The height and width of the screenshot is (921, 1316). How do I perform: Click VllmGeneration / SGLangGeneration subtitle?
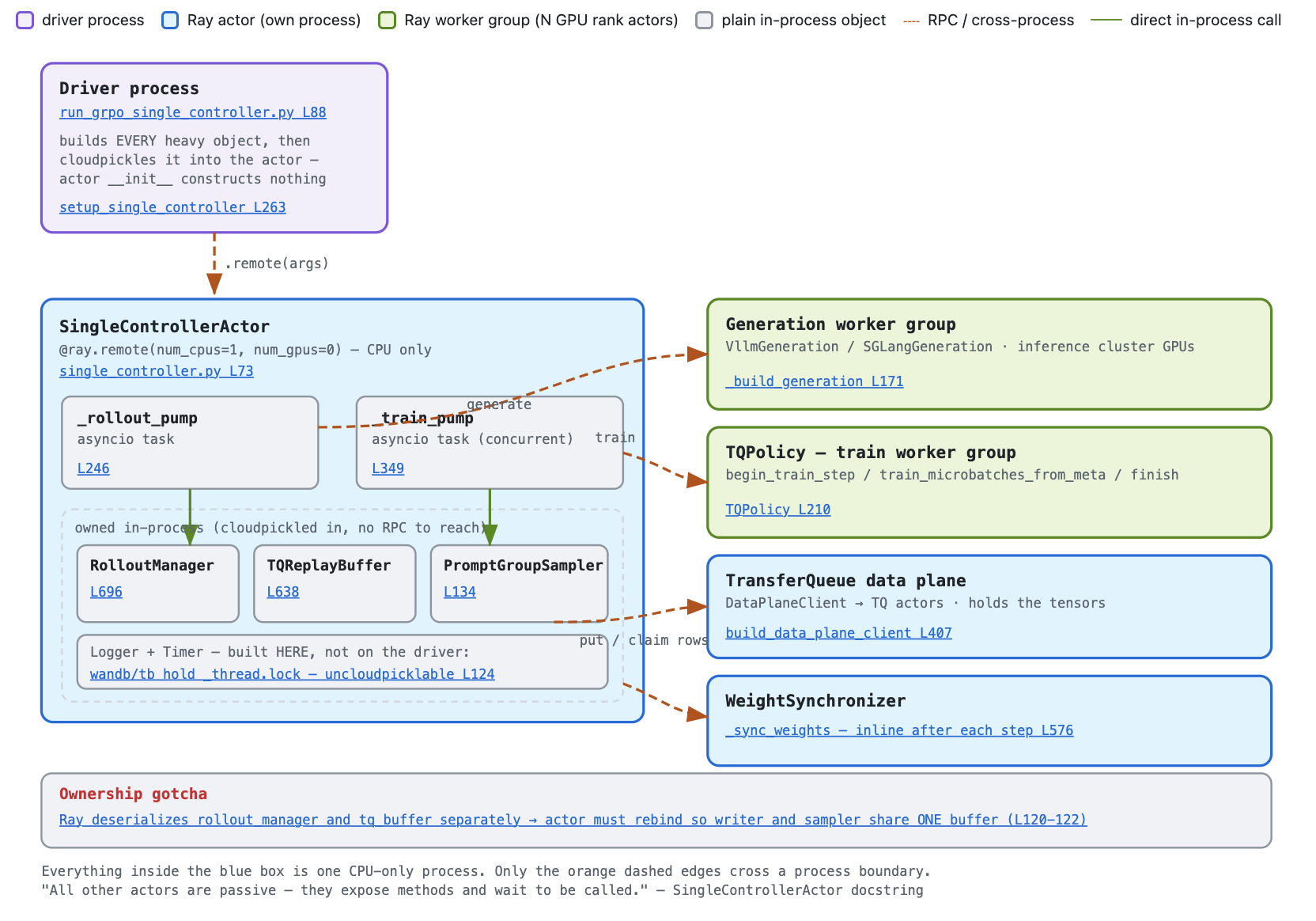tap(960, 347)
